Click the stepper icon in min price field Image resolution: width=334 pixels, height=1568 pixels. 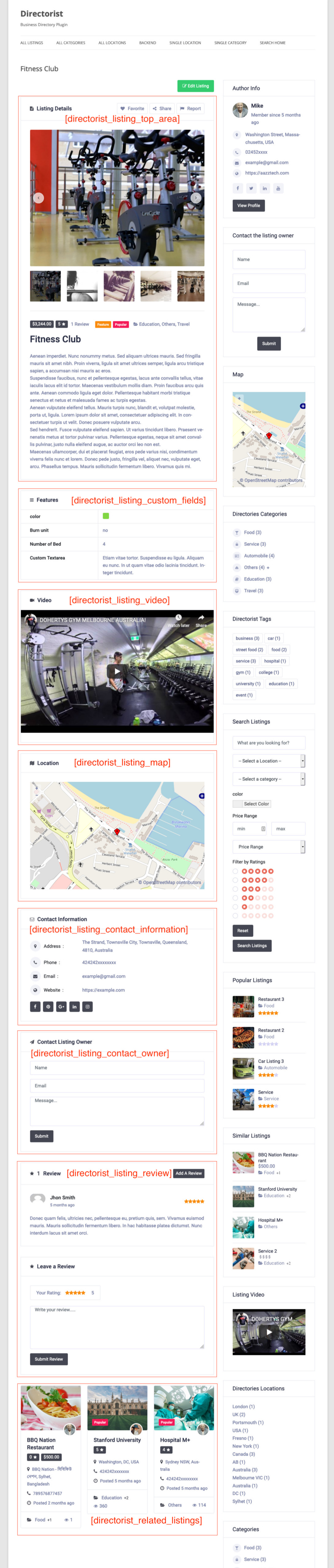pyautogui.click(x=263, y=828)
